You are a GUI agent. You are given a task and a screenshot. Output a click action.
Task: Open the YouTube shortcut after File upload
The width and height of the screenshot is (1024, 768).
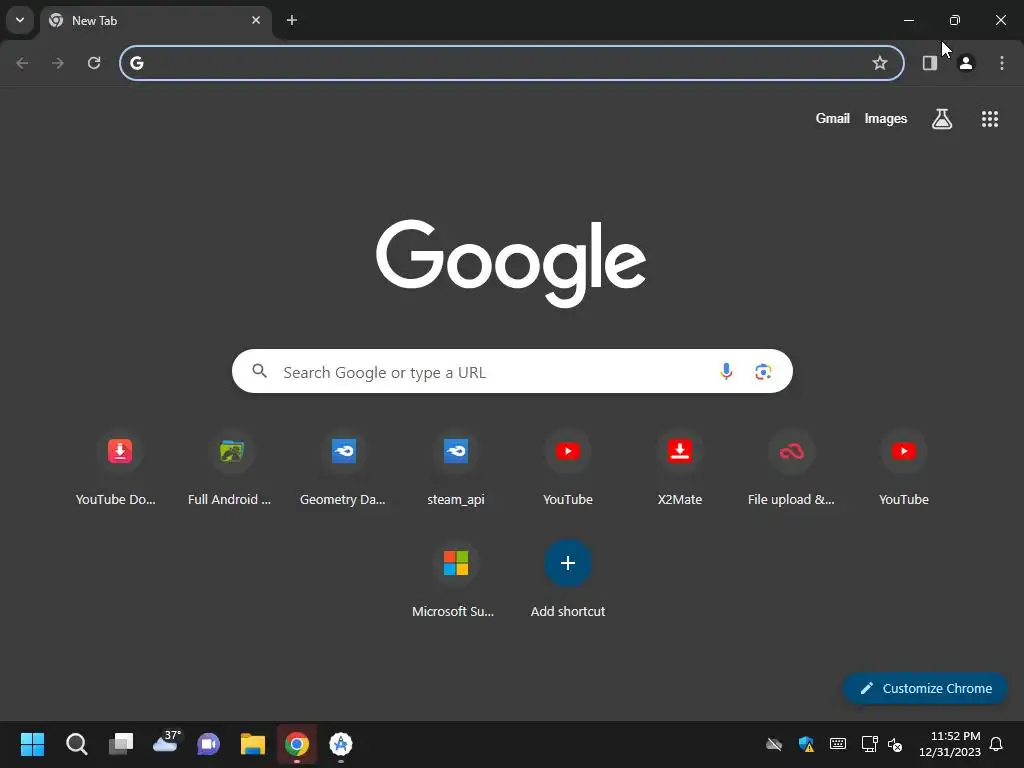[x=904, y=469]
